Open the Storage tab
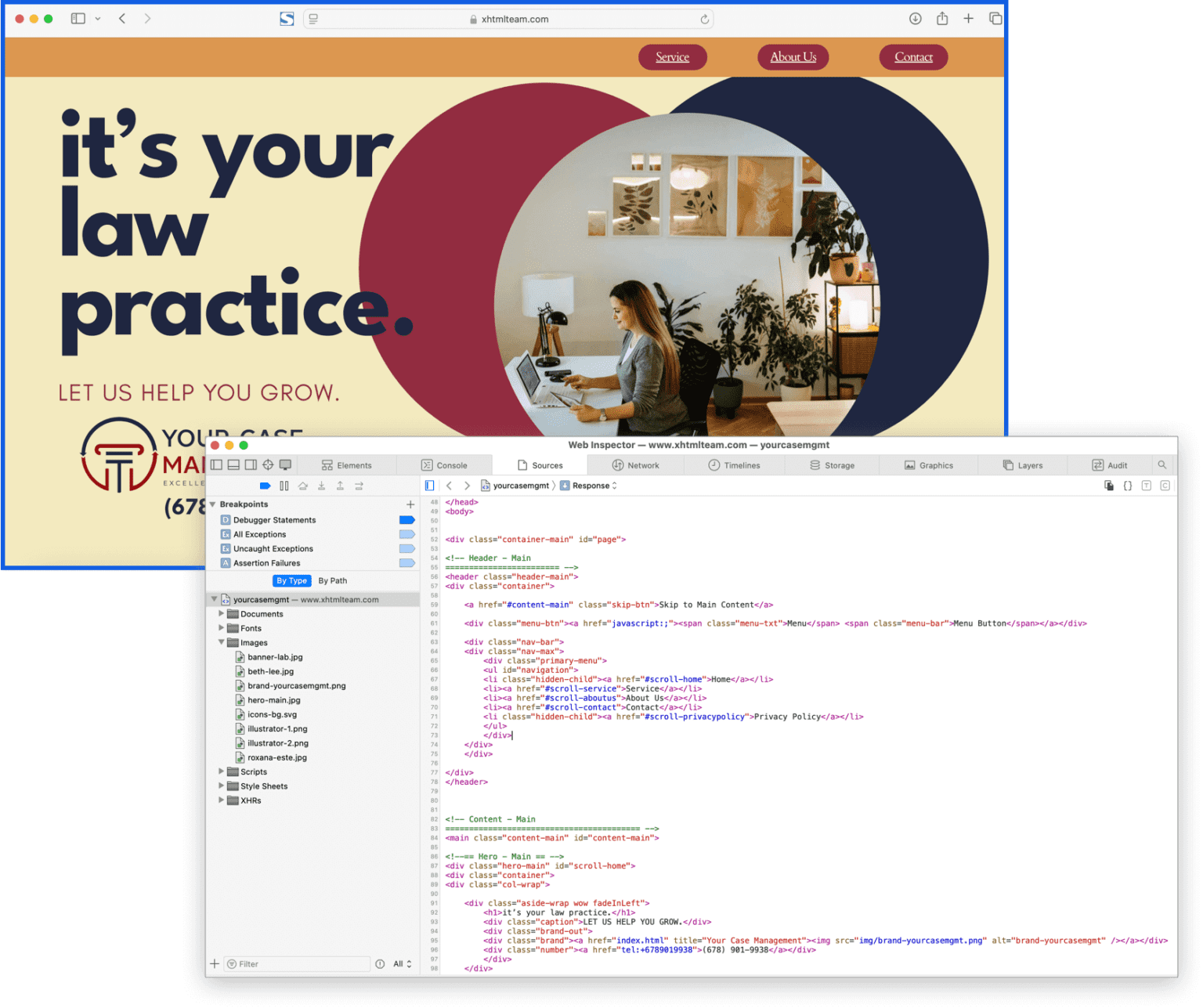Viewport: 1203px width, 1008px height. click(x=833, y=464)
